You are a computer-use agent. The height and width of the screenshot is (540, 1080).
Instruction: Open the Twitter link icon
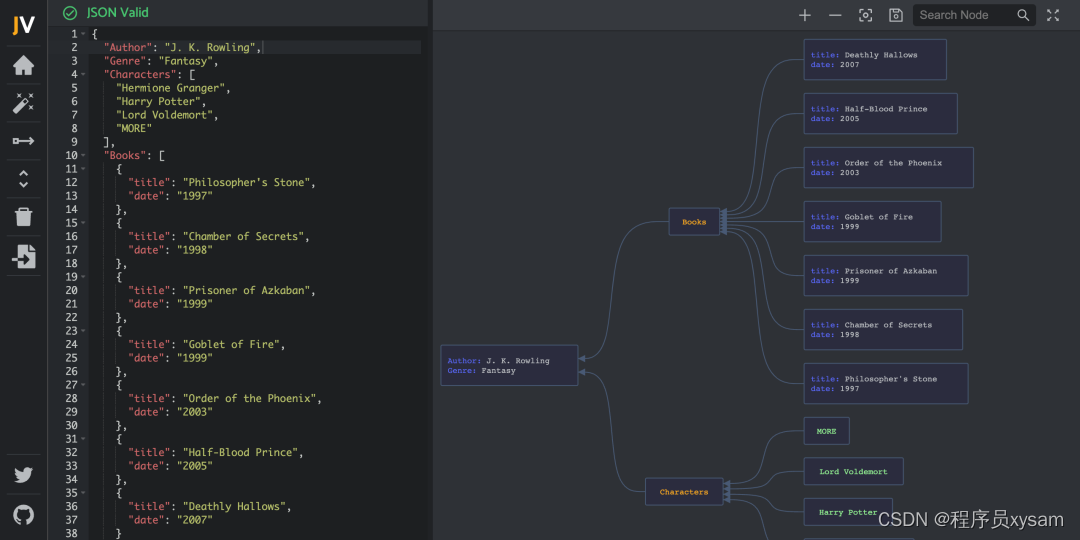[23, 475]
